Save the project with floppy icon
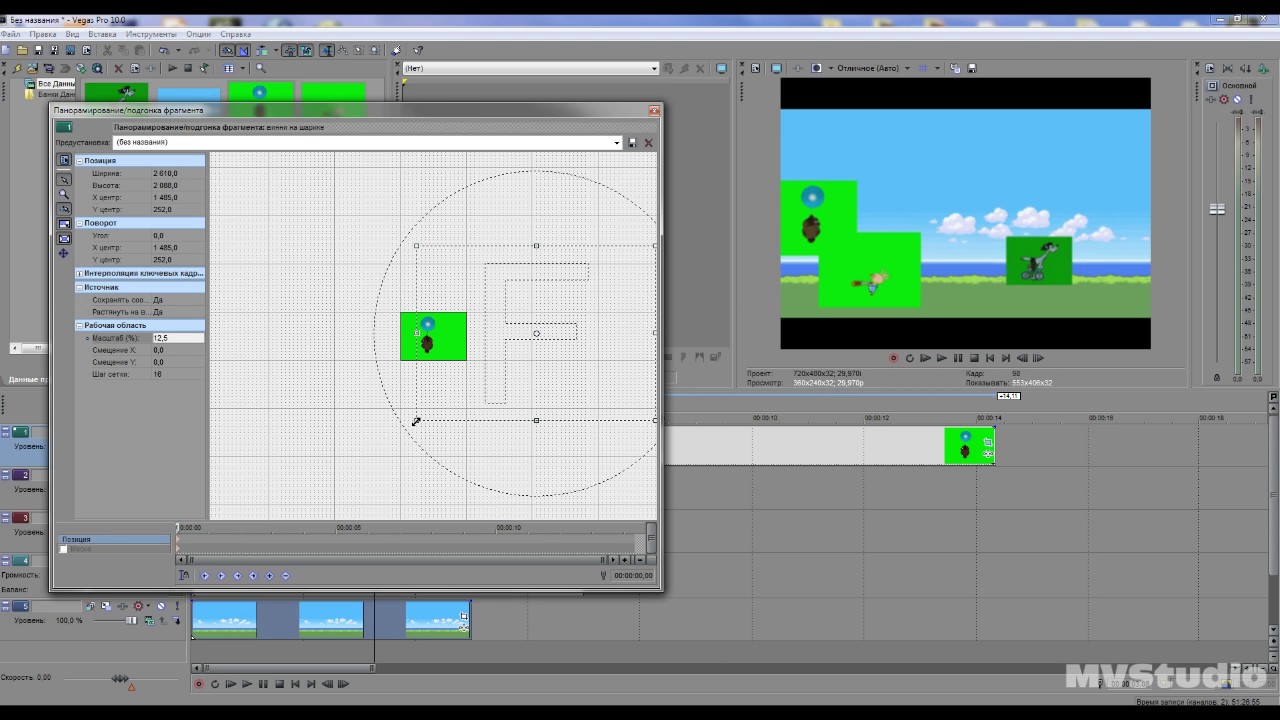The image size is (1280, 720). point(38,50)
